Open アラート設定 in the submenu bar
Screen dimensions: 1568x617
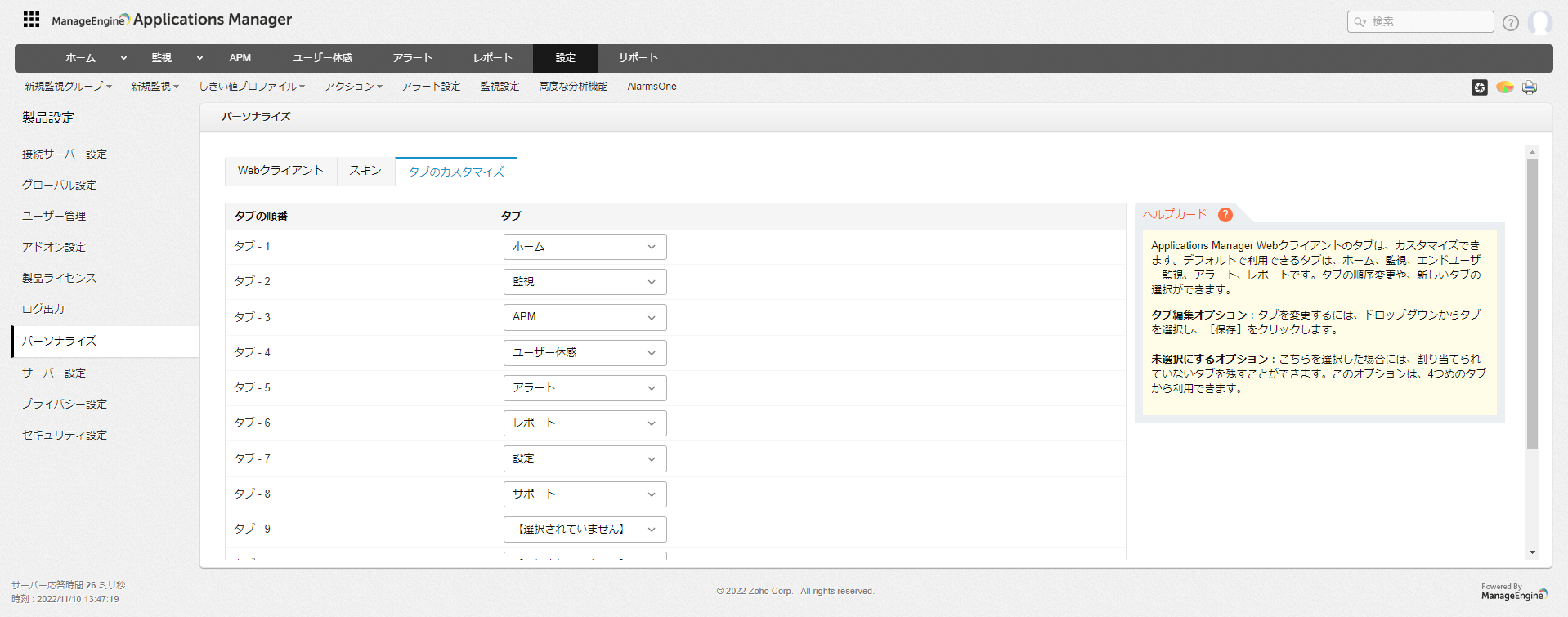coord(431,87)
